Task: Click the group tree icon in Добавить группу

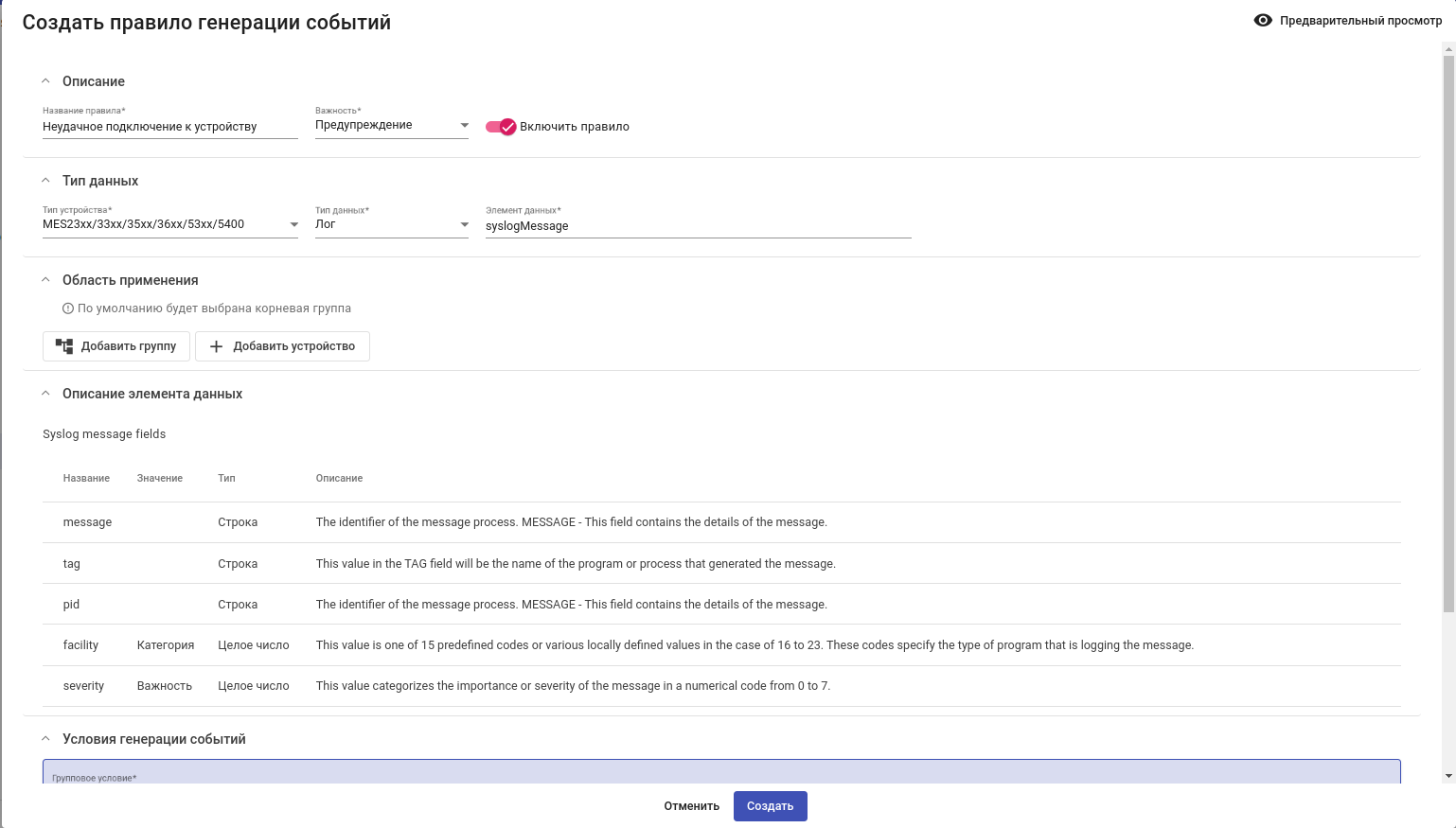Action: click(64, 346)
